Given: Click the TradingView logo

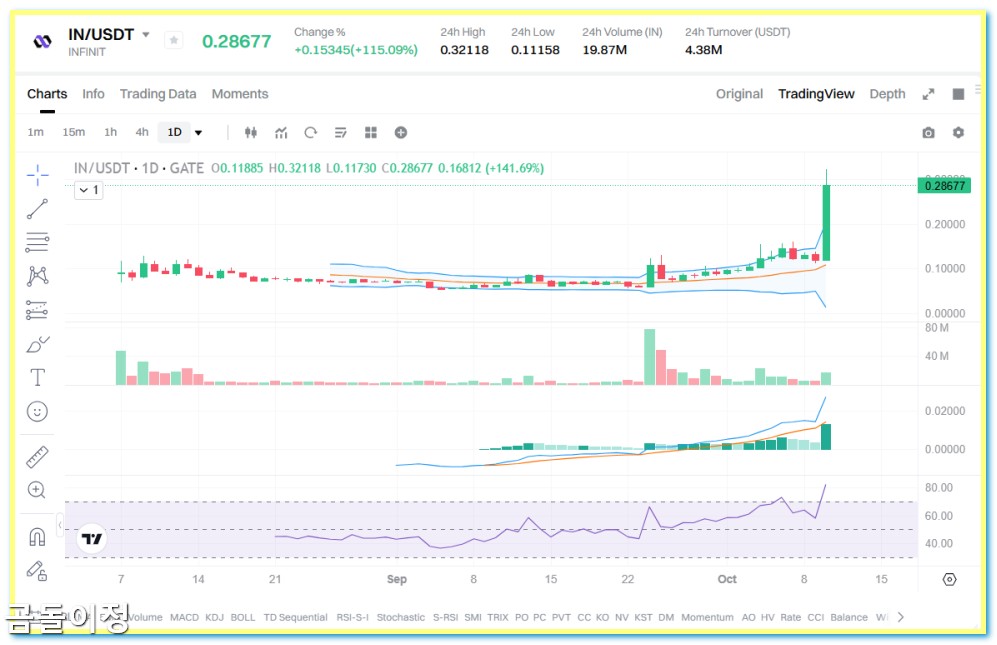Looking at the screenshot, I should 92,539.
